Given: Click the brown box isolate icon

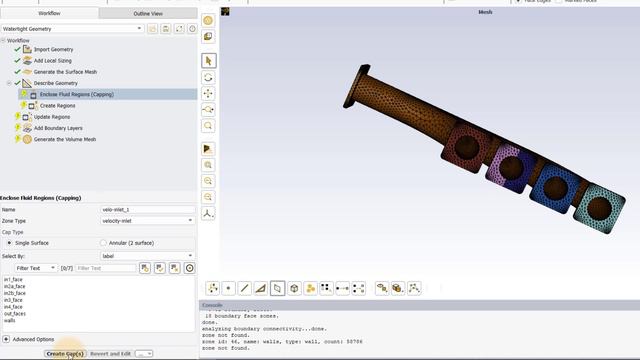Looking at the screenshot, I should [x=398, y=288].
